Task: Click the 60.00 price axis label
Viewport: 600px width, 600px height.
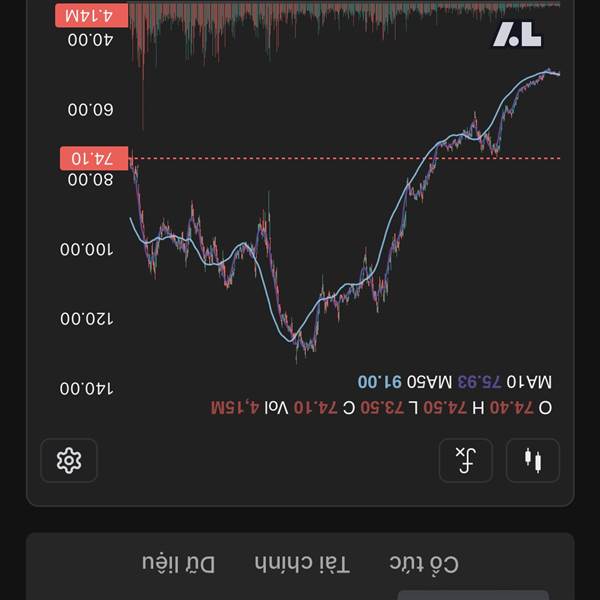Action: (90, 109)
